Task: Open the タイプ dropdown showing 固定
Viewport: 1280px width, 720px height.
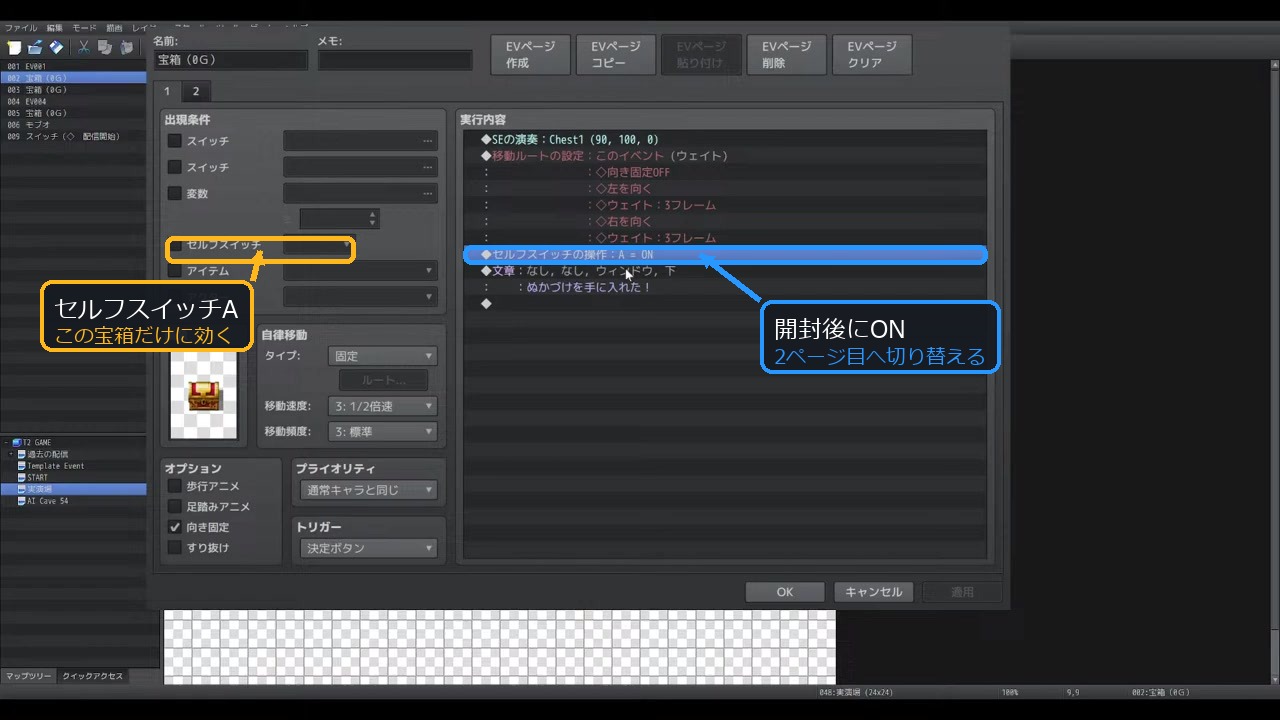Action: [x=382, y=356]
